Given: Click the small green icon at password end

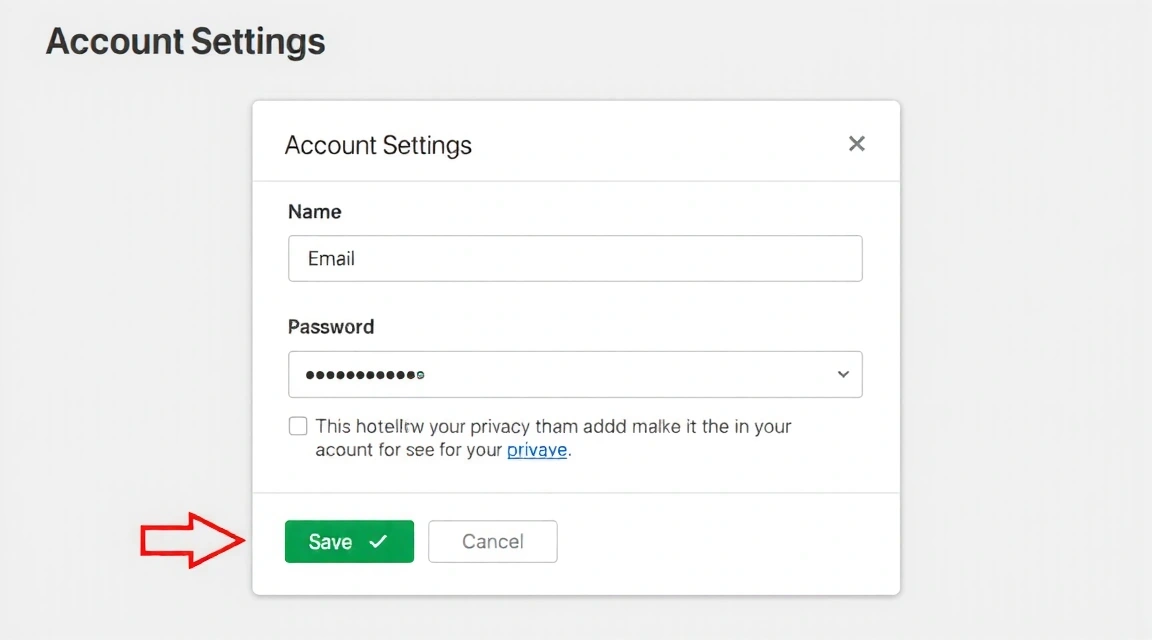Looking at the screenshot, I should tap(419, 373).
